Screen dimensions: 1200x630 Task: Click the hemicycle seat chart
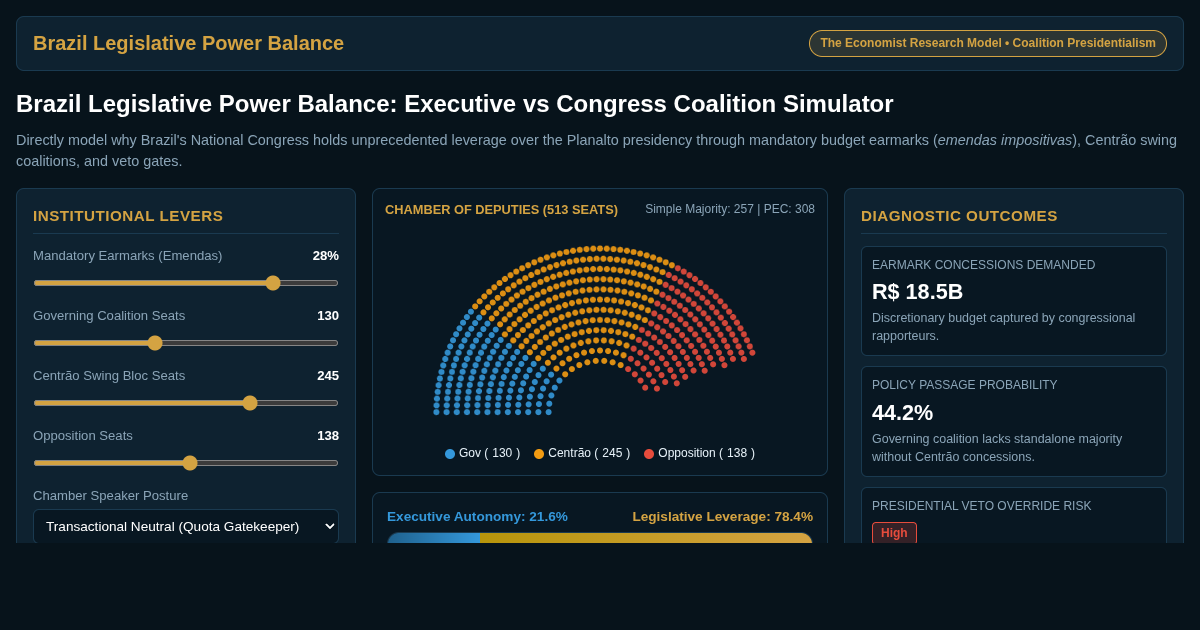(595, 330)
